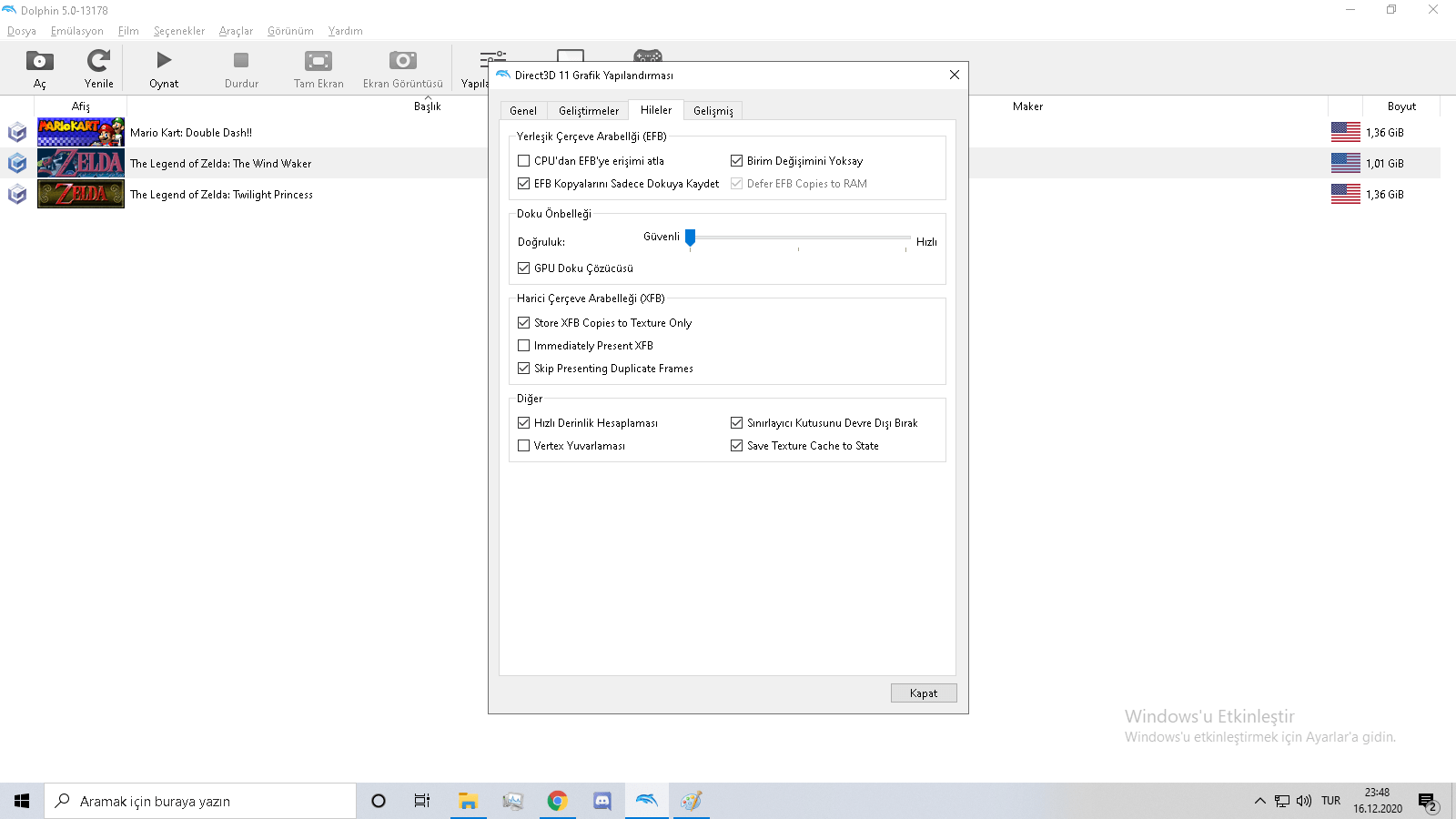This screenshot has width=1456, height=819.
Task: Open Discord from taskbar
Action: click(602, 801)
